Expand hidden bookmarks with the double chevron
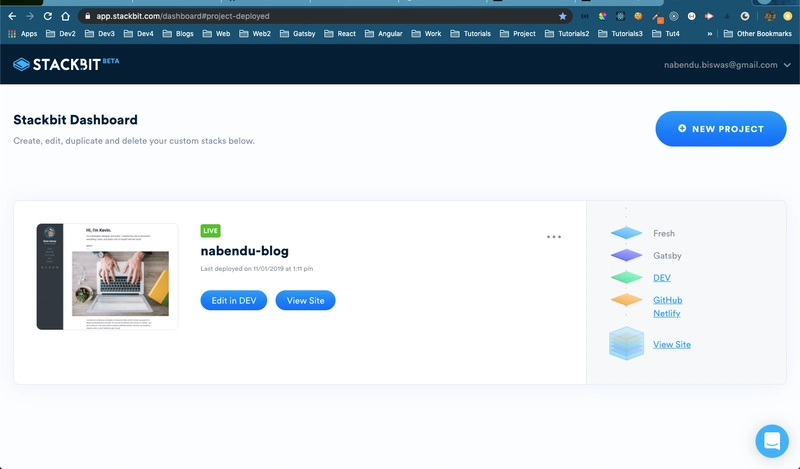This screenshot has width=800, height=469. (x=710, y=34)
